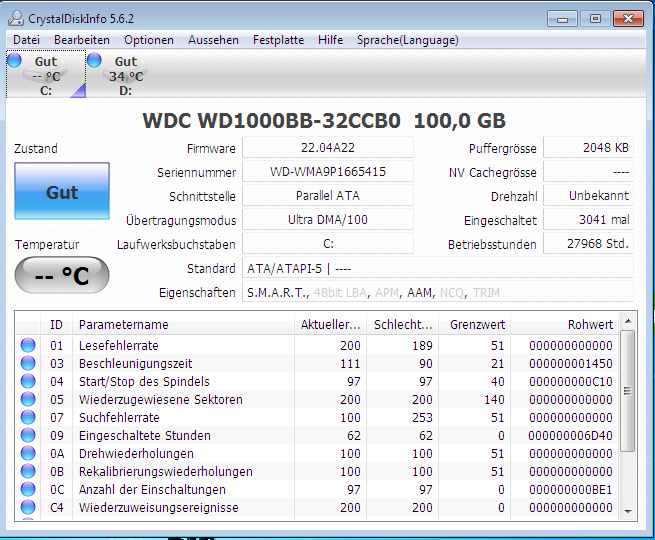Open the Hilfe menu
This screenshot has height=540, width=655.
(x=330, y=40)
